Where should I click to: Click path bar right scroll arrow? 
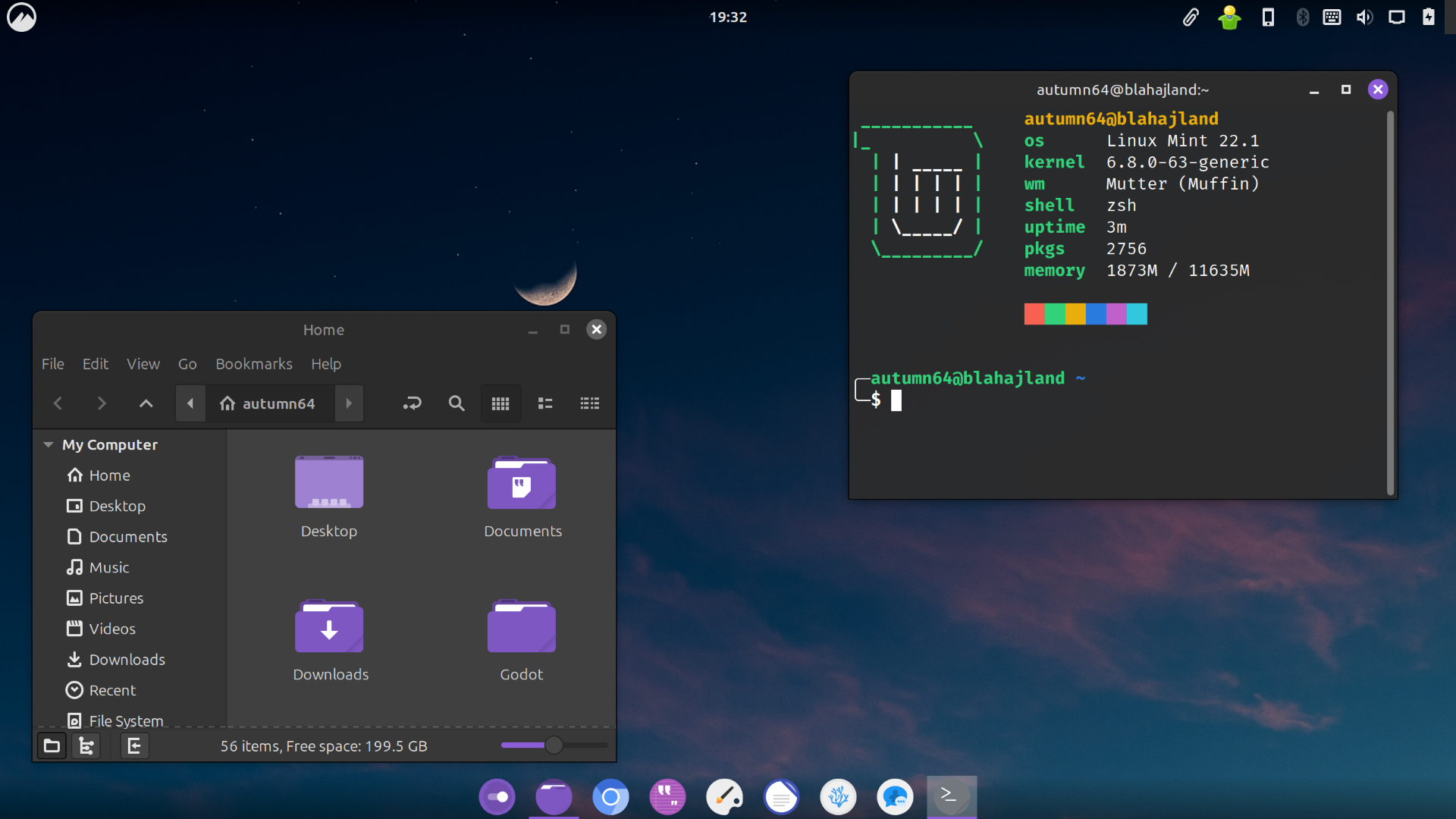(x=349, y=403)
